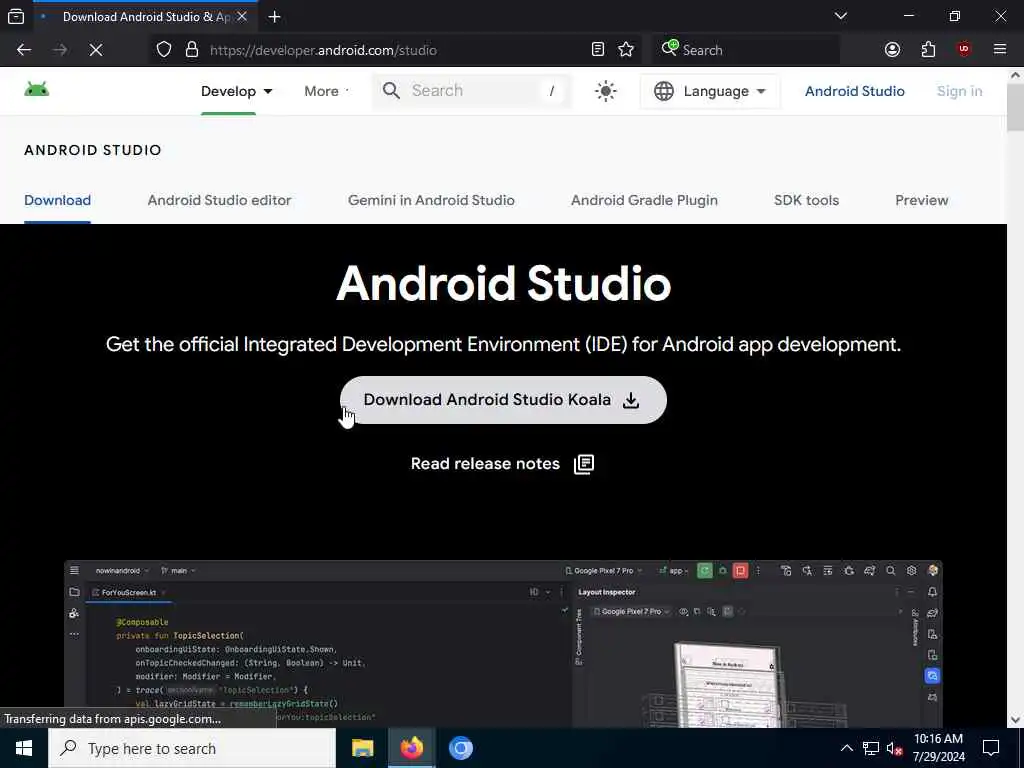Switch to the SDK tools tab

pos(806,200)
